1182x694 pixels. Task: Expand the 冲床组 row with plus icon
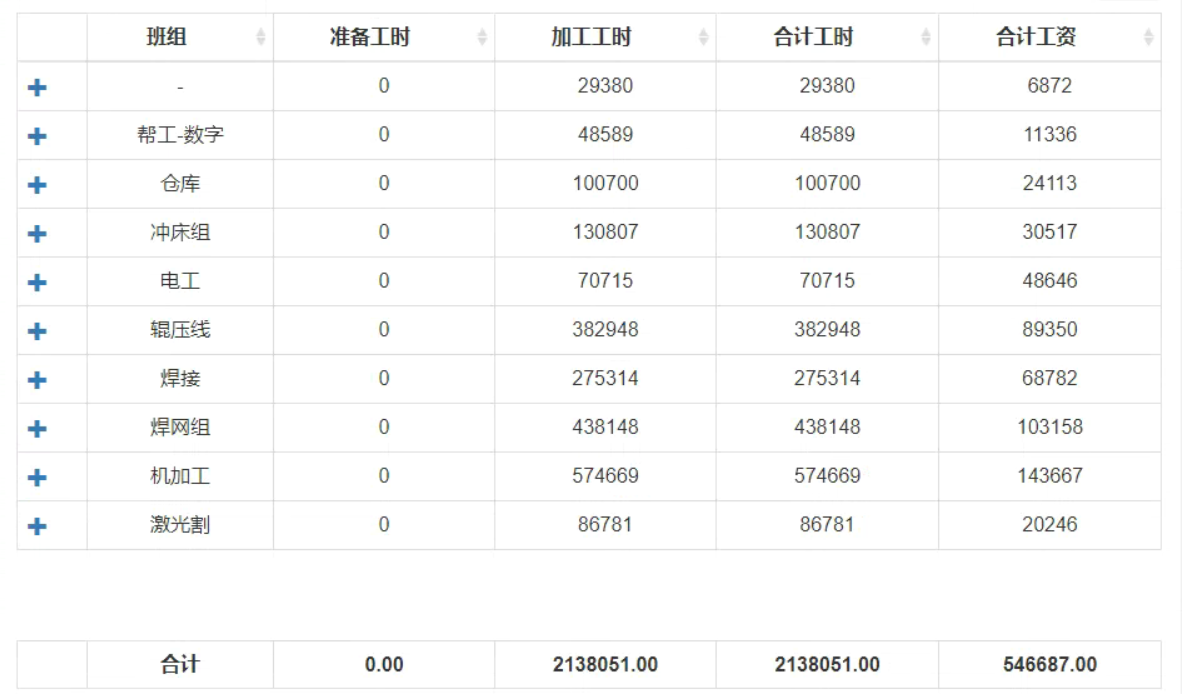coord(37,234)
